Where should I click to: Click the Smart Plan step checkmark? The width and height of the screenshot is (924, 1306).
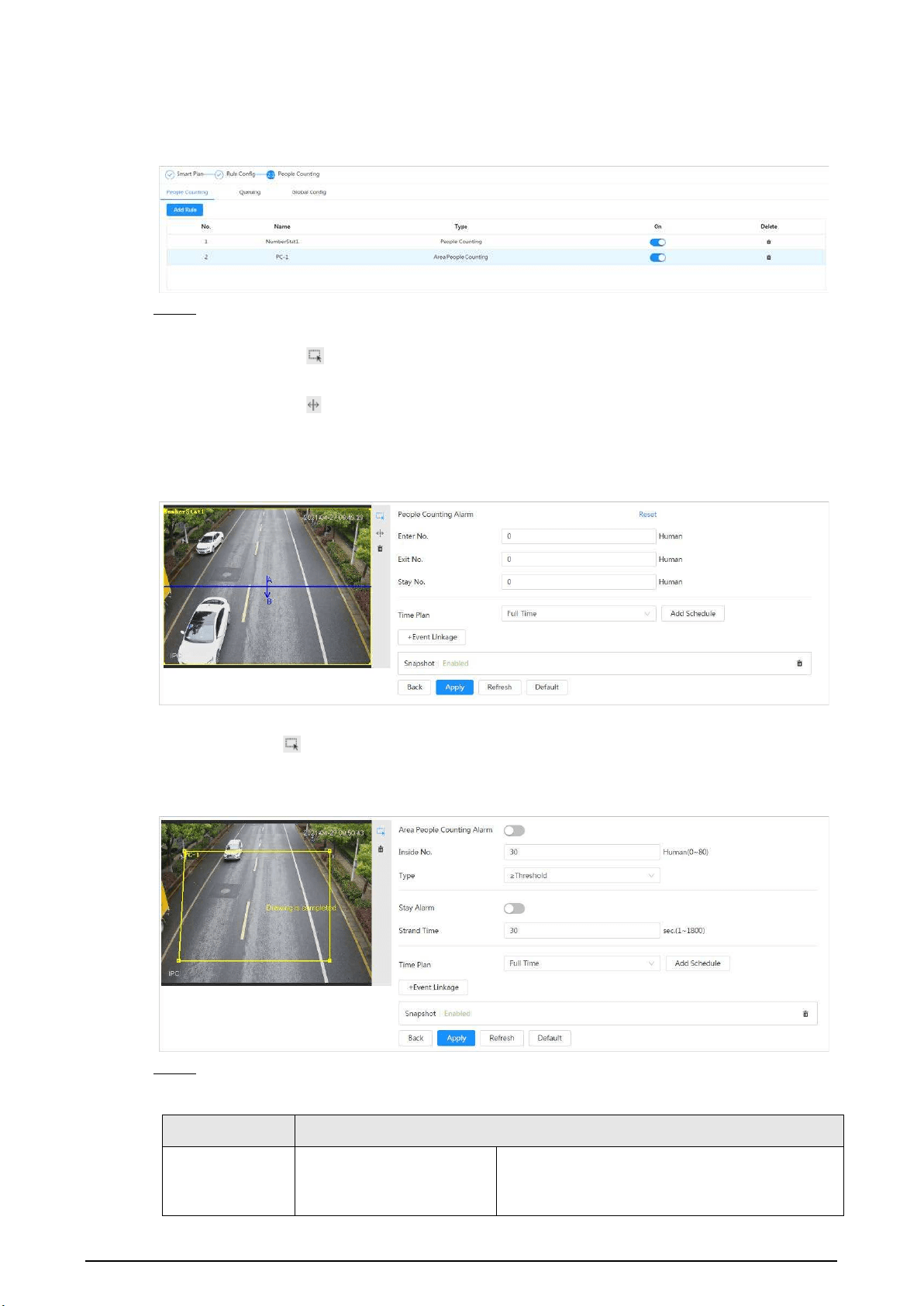tap(170, 174)
